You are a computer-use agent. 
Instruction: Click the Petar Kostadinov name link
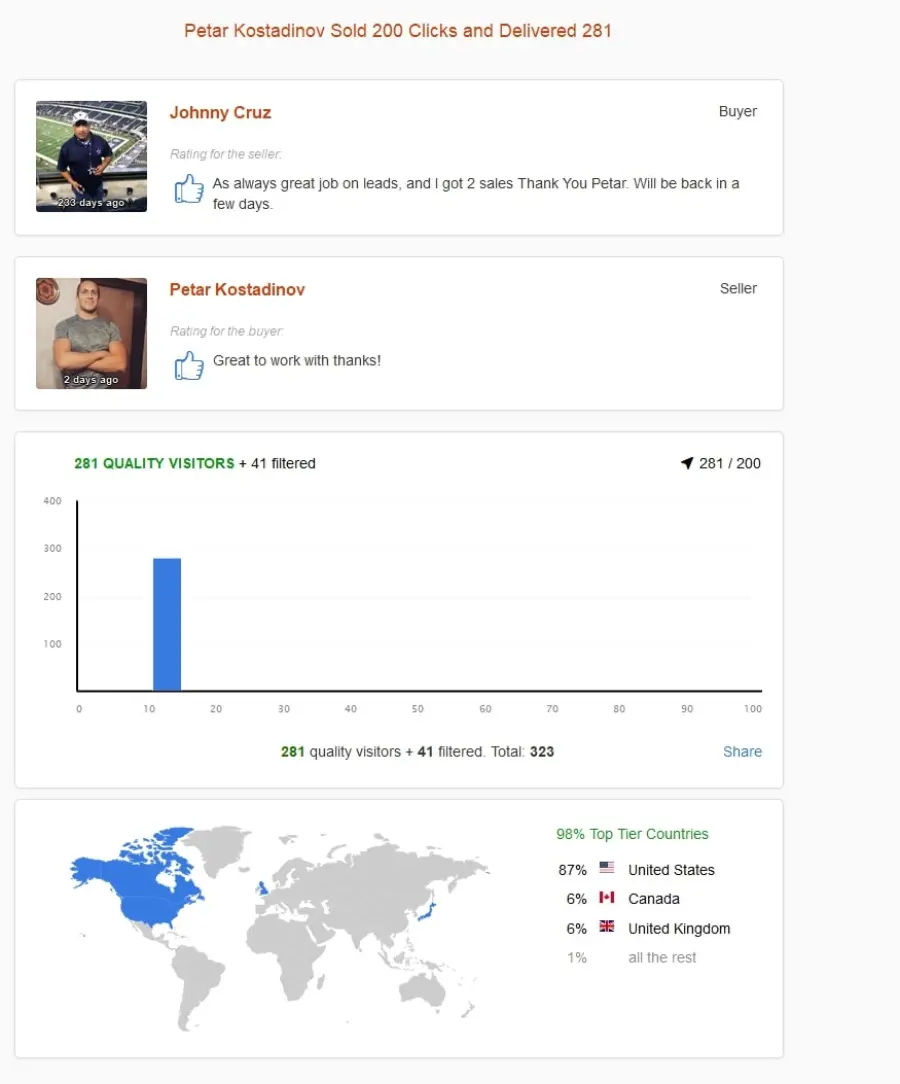tap(237, 290)
